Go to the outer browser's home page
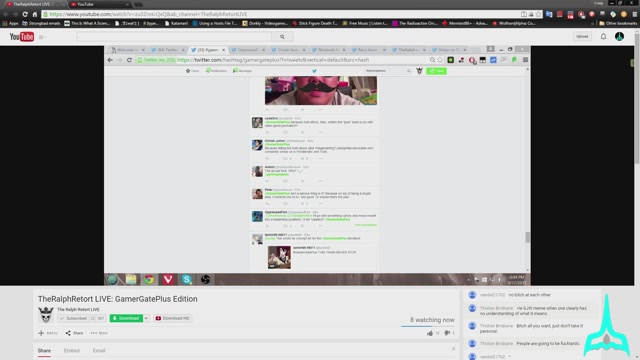Screen dimensions: 640x360 (35, 14)
